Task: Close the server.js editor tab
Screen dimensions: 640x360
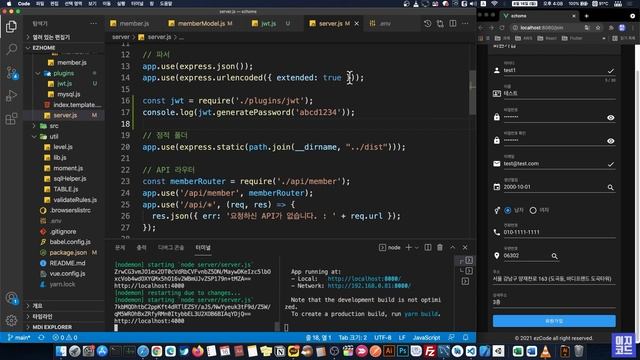Action: [357, 24]
